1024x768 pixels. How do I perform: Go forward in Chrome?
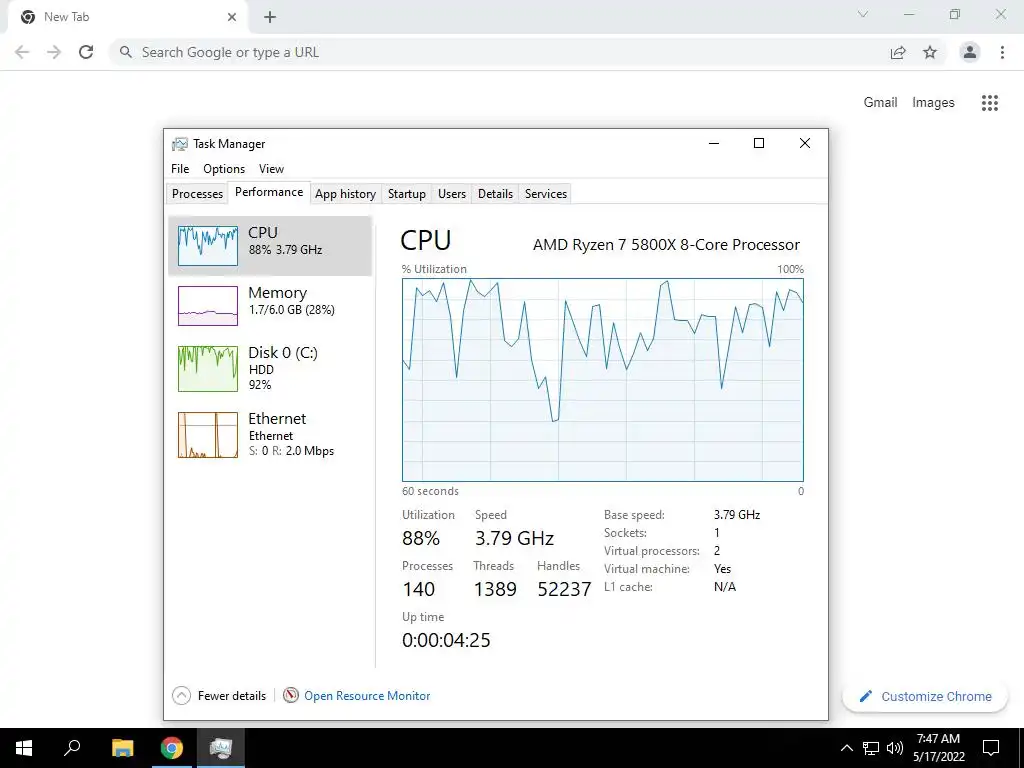coord(54,52)
